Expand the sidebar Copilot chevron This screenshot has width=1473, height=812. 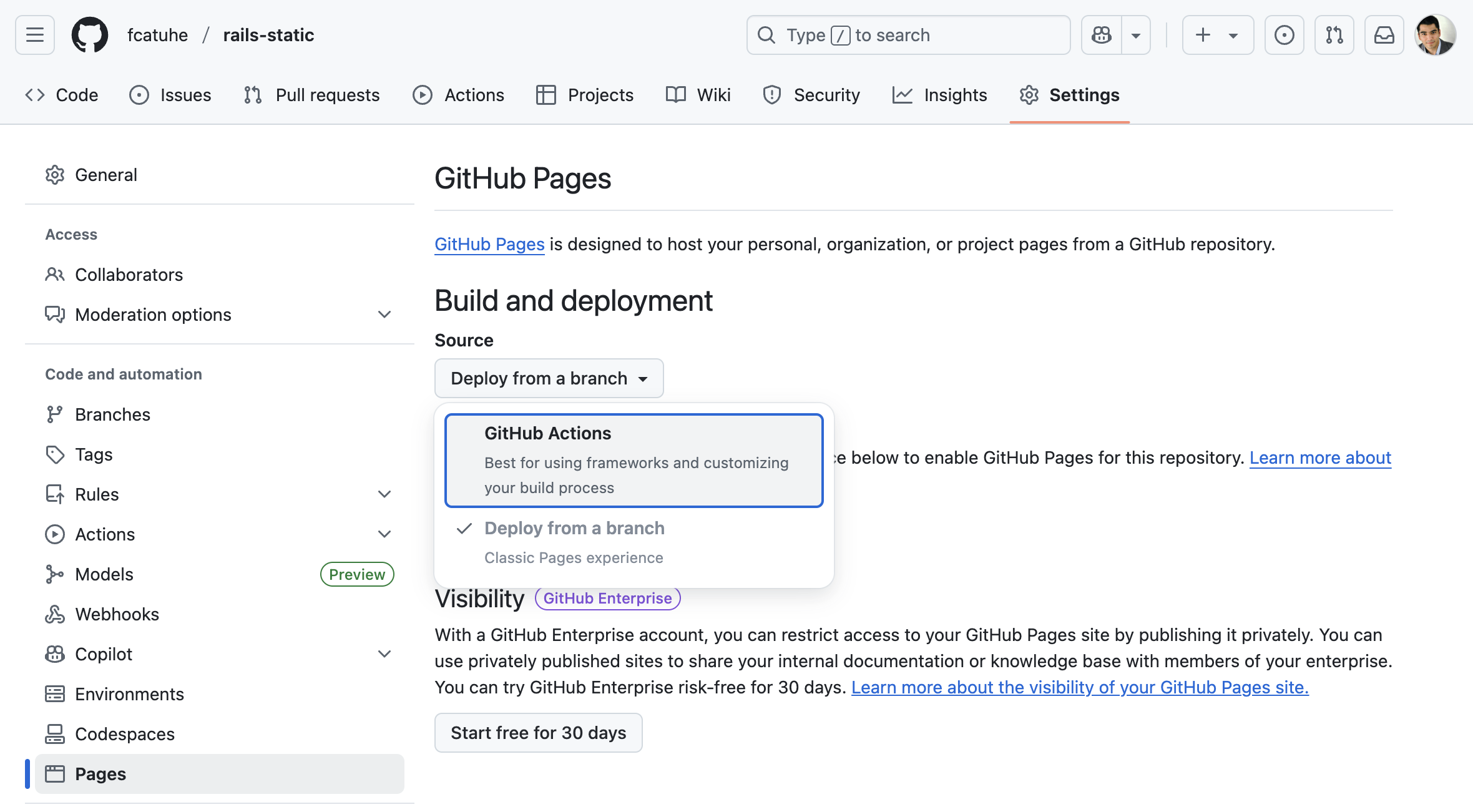384,654
